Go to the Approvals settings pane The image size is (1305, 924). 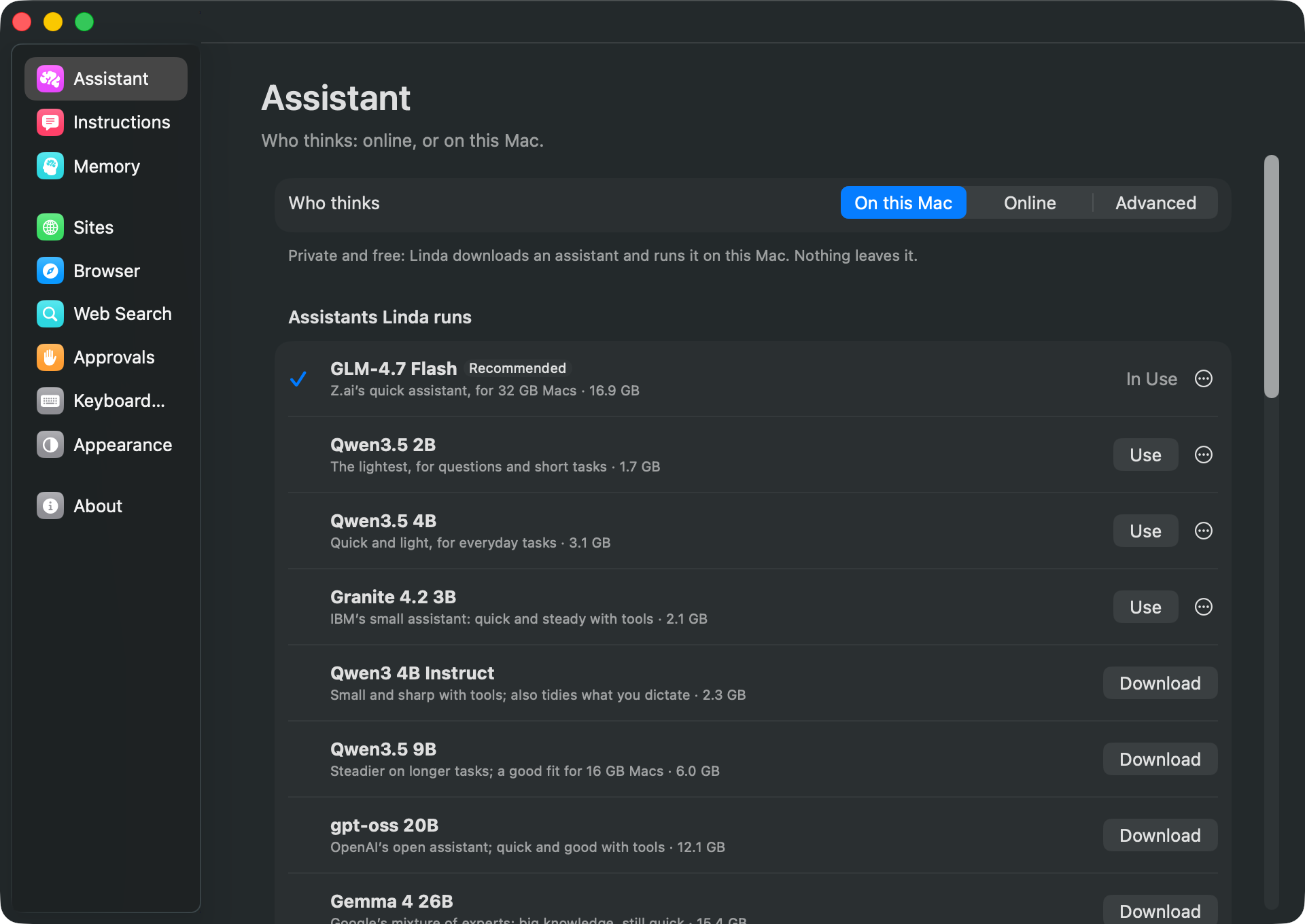click(x=106, y=357)
